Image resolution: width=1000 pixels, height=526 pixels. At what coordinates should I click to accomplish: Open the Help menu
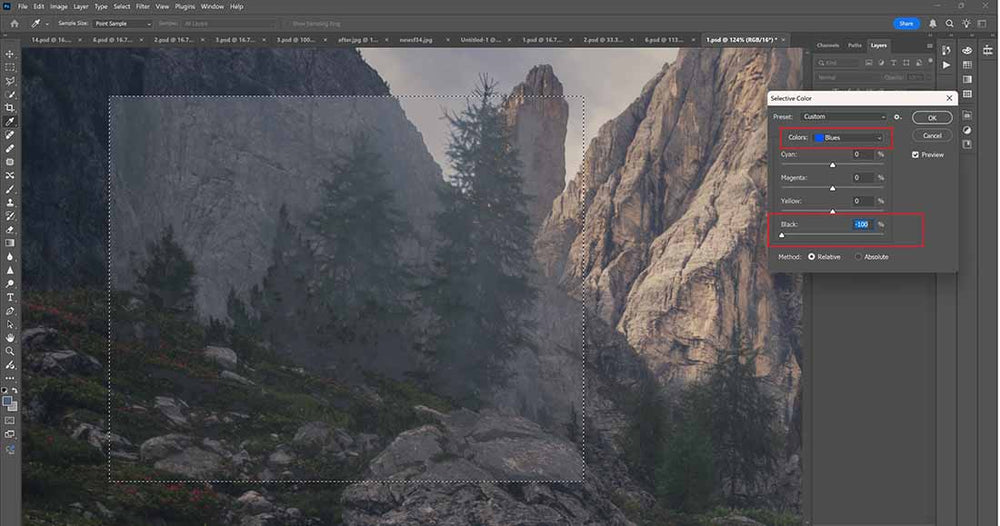[237, 6]
